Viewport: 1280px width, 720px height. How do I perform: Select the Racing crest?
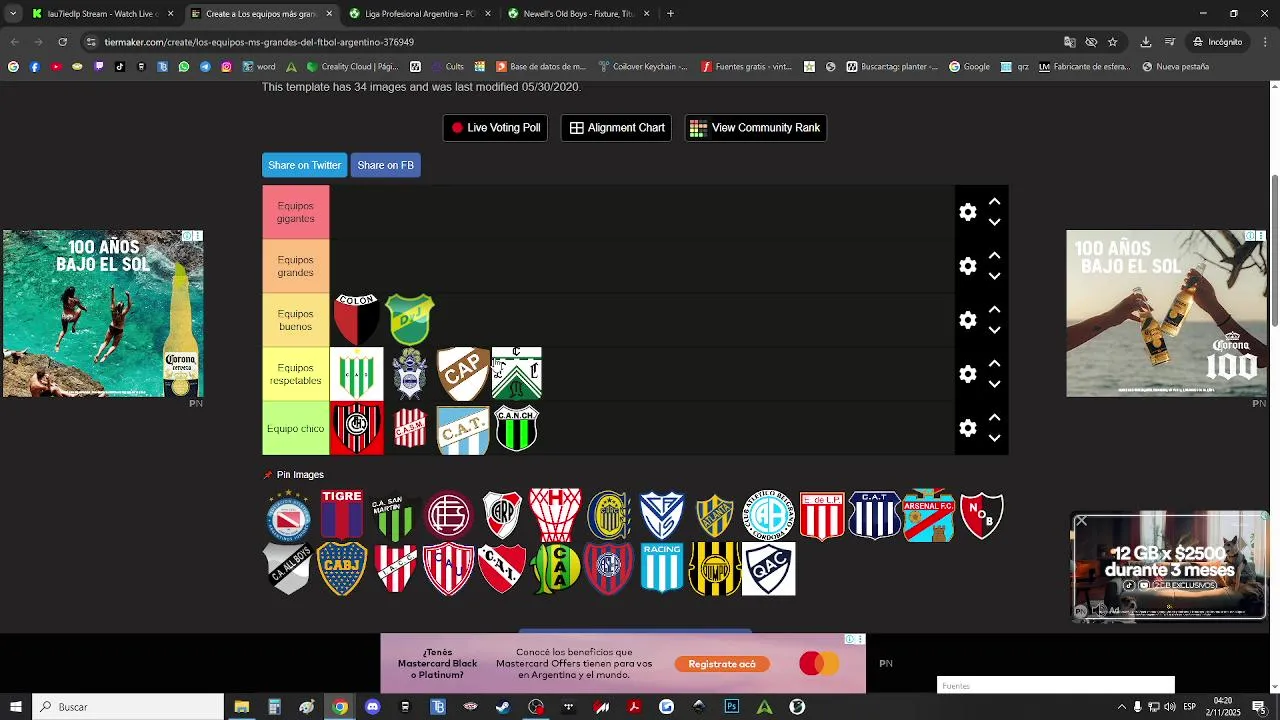tap(662, 569)
